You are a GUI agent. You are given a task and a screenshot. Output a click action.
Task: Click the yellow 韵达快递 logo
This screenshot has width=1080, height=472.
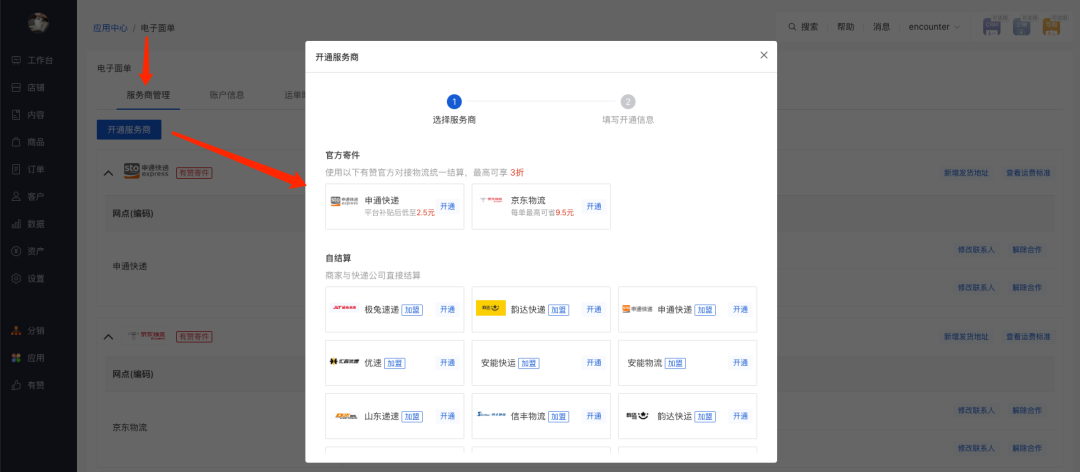tap(491, 308)
